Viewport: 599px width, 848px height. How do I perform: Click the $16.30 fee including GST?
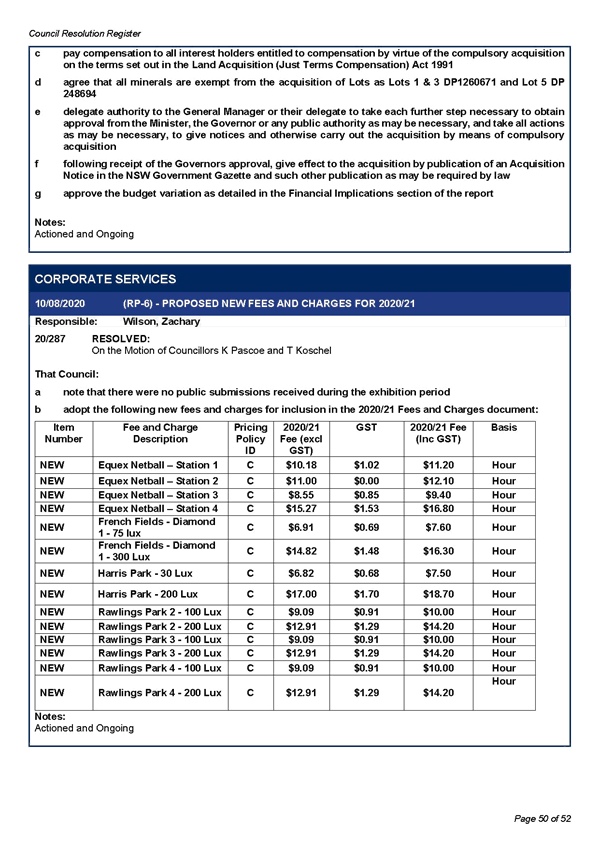pos(438,551)
